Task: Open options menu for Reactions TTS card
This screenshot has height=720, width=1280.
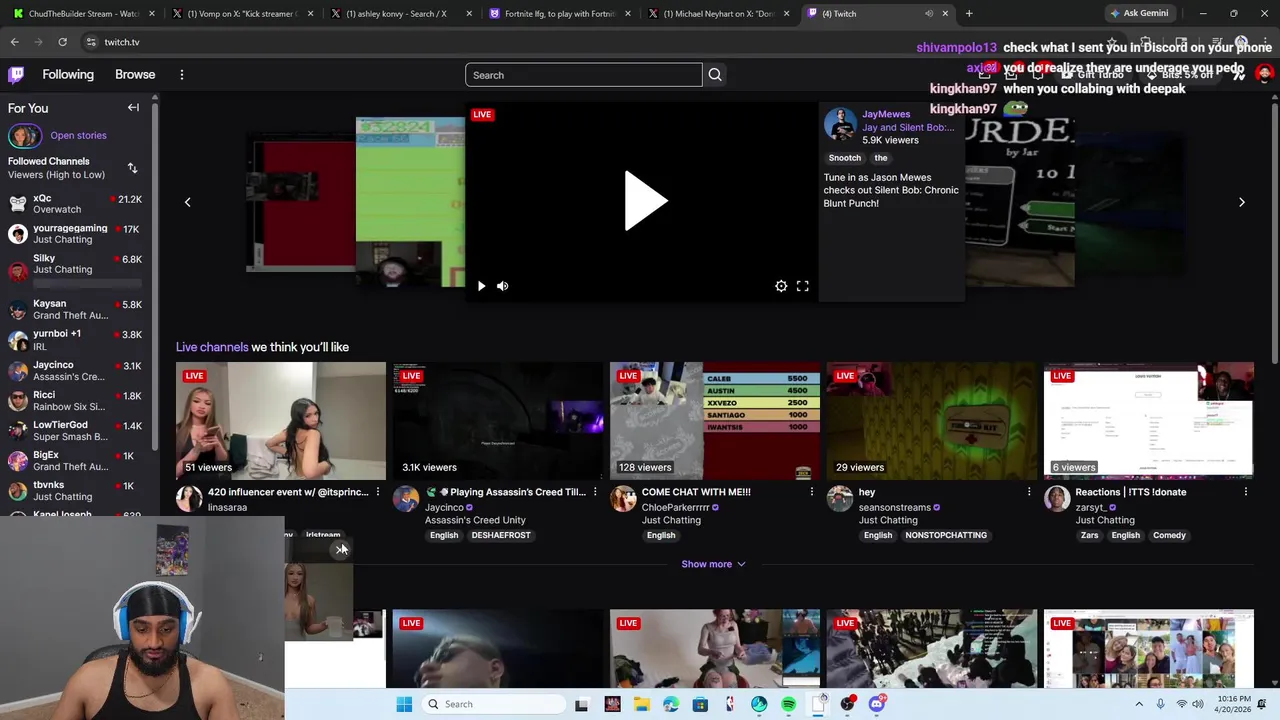Action: coord(1246,492)
